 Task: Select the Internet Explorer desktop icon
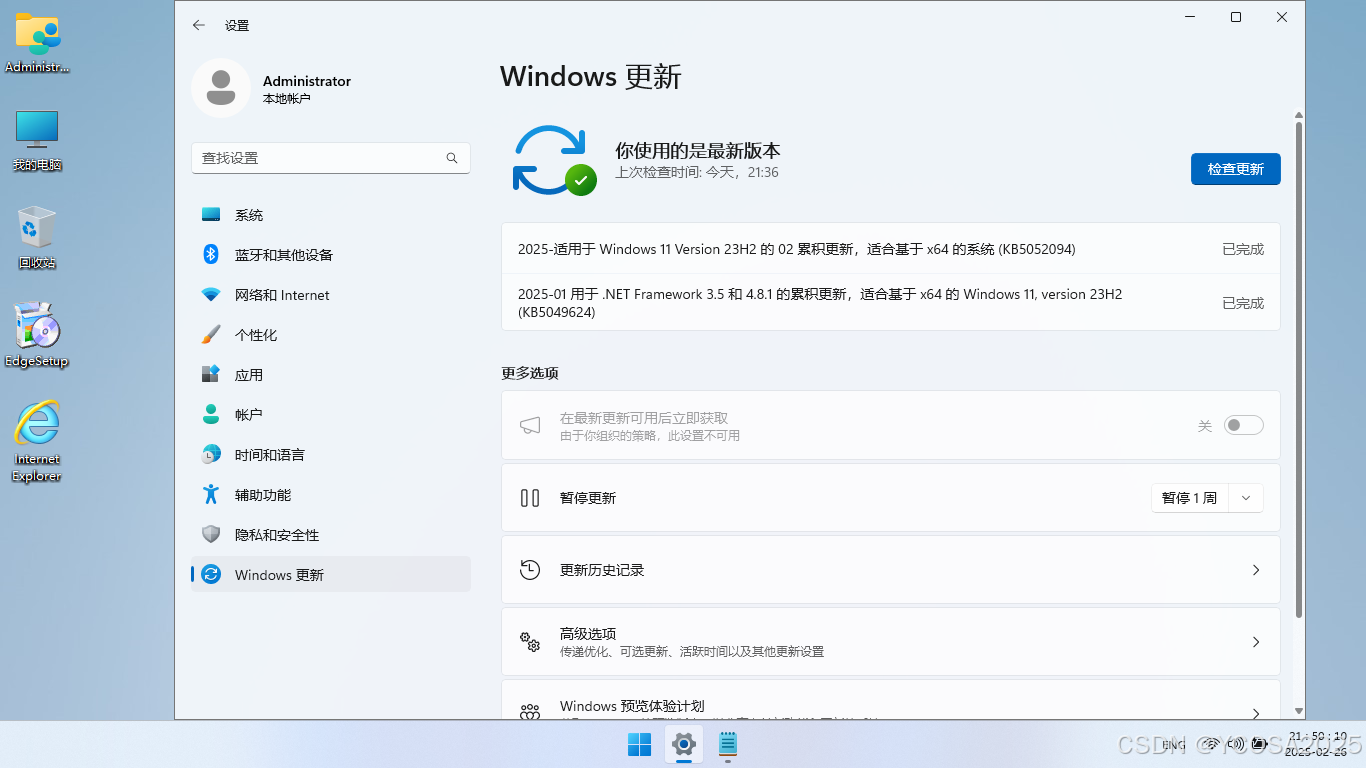pyautogui.click(x=37, y=441)
